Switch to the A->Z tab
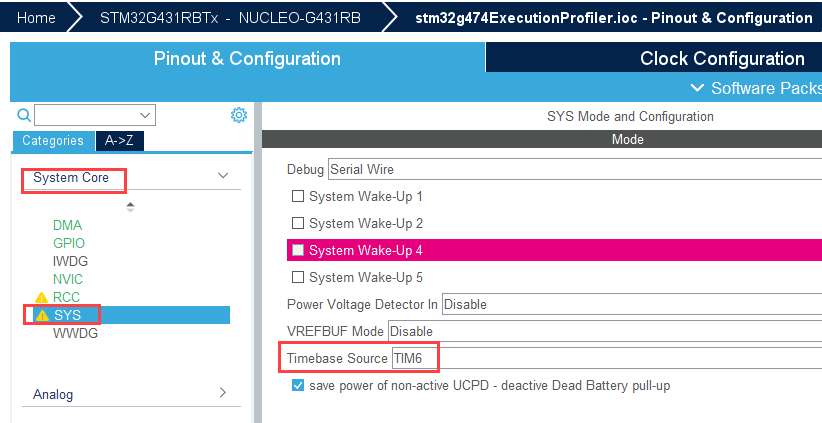The width and height of the screenshot is (822, 423). [x=120, y=141]
